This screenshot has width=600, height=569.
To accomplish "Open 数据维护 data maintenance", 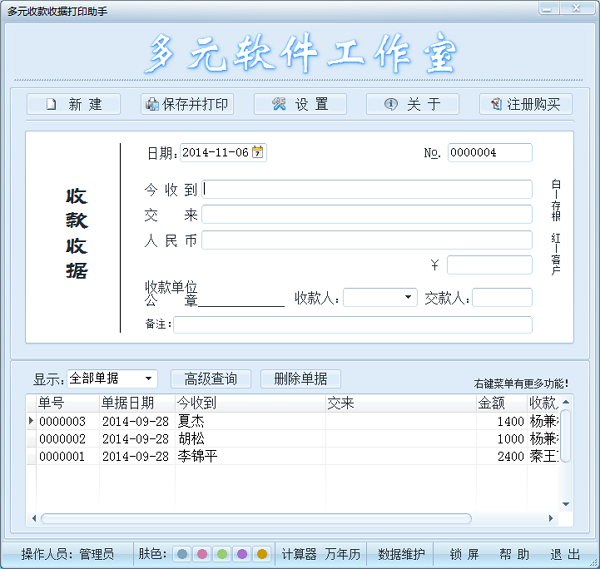I will point(401,554).
